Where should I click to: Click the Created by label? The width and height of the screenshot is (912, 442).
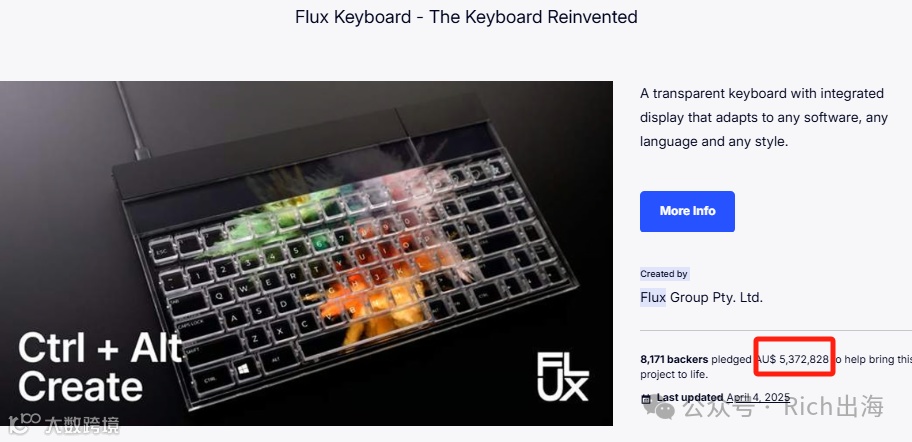[x=664, y=274]
